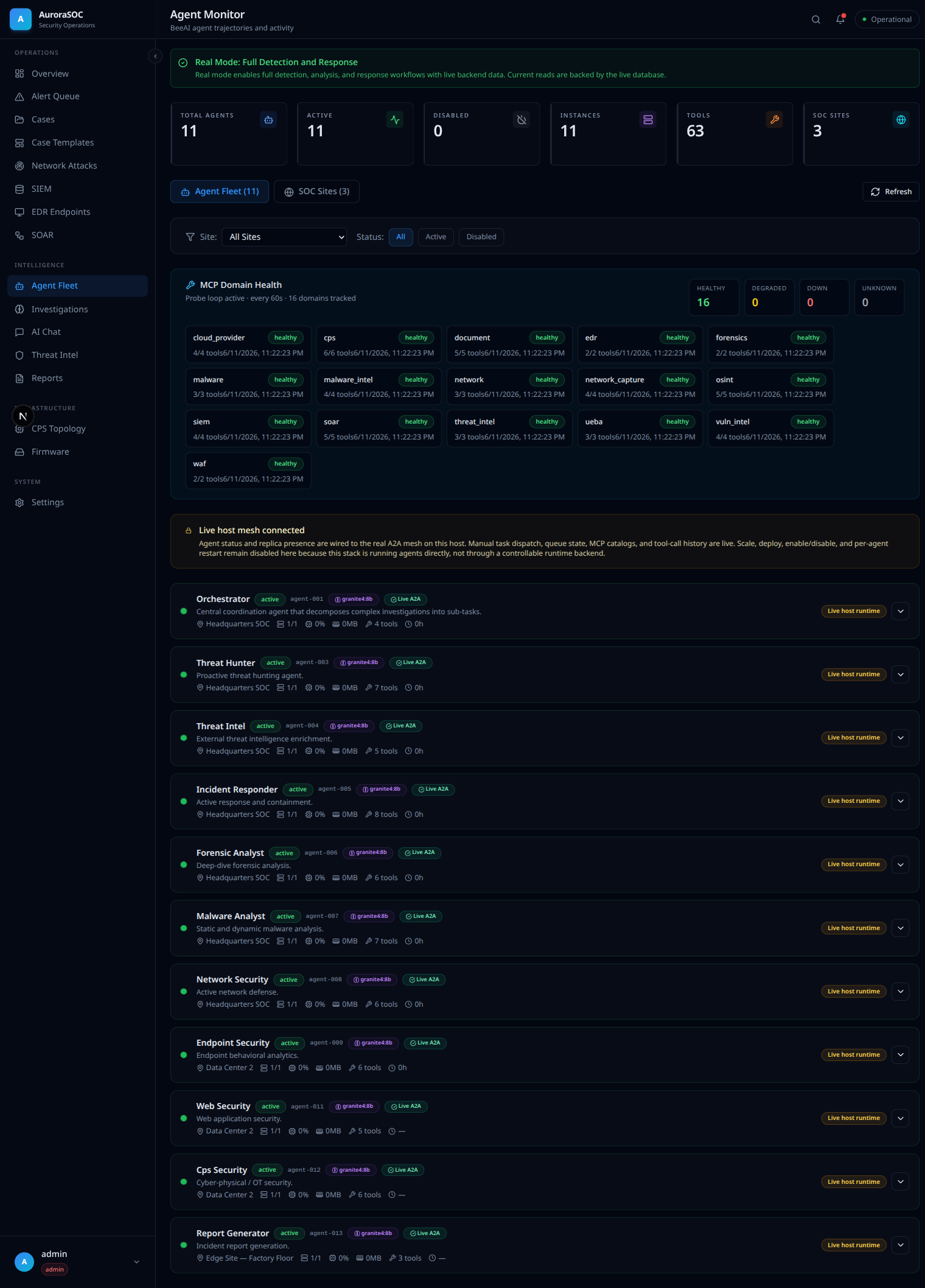Click the Operational status pill
925x1288 pixels.
pyautogui.click(x=887, y=19)
